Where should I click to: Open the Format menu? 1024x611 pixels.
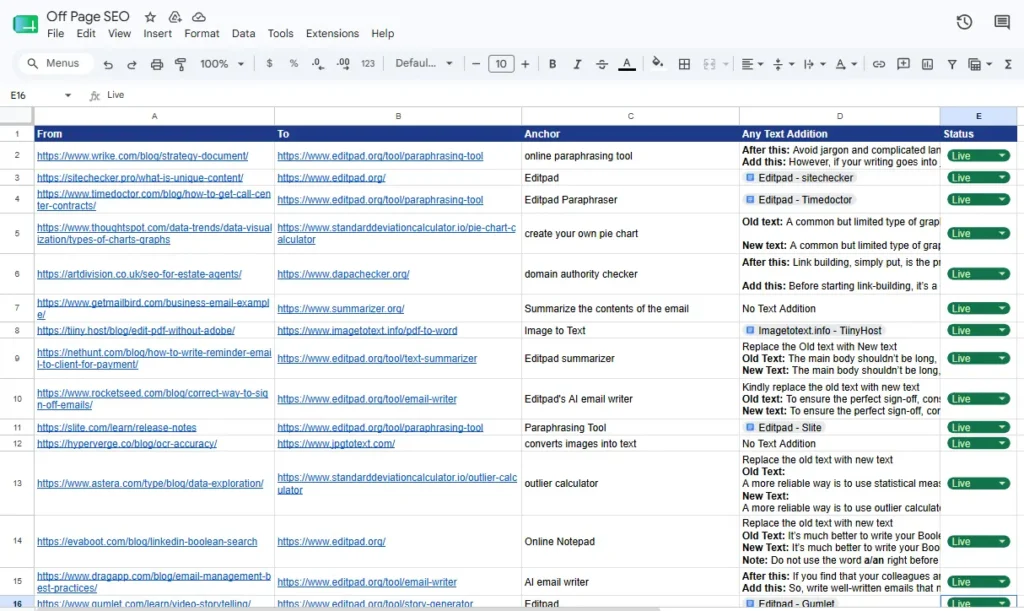pyautogui.click(x=202, y=33)
